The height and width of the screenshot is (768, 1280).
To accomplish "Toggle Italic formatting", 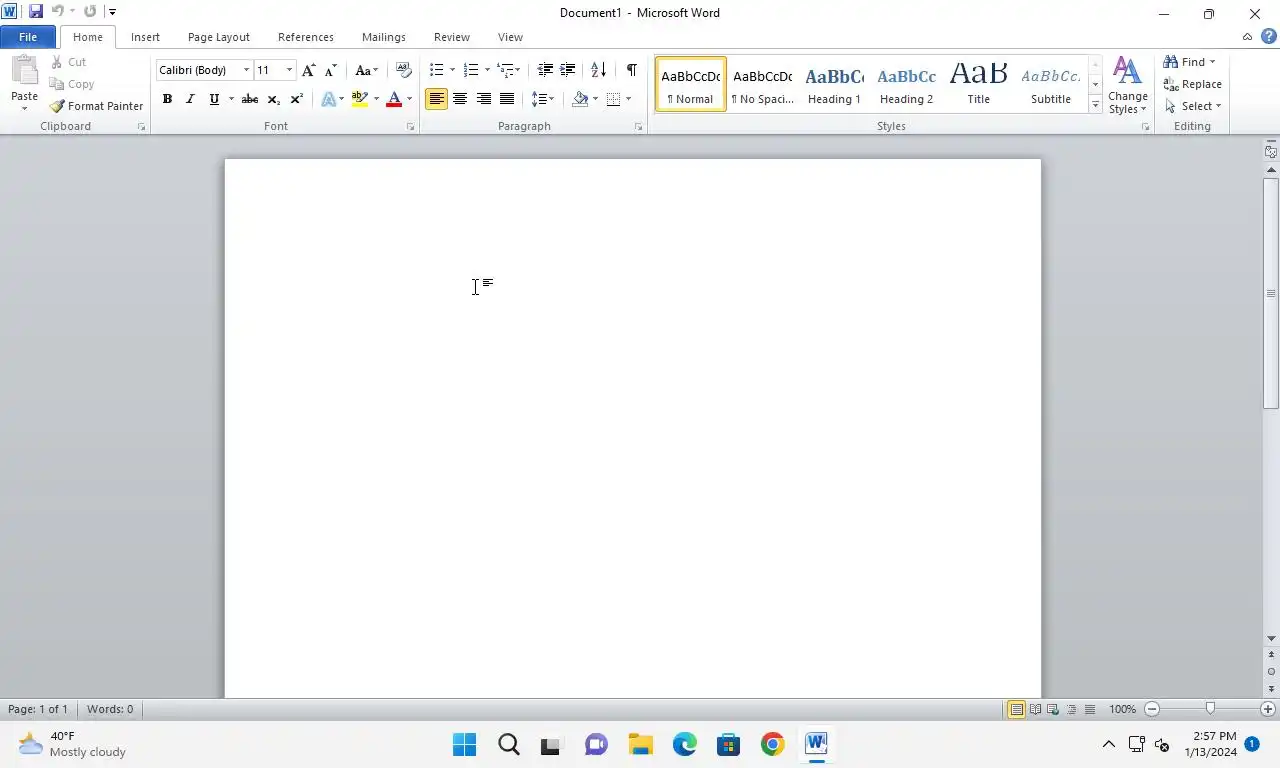I will click(190, 99).
